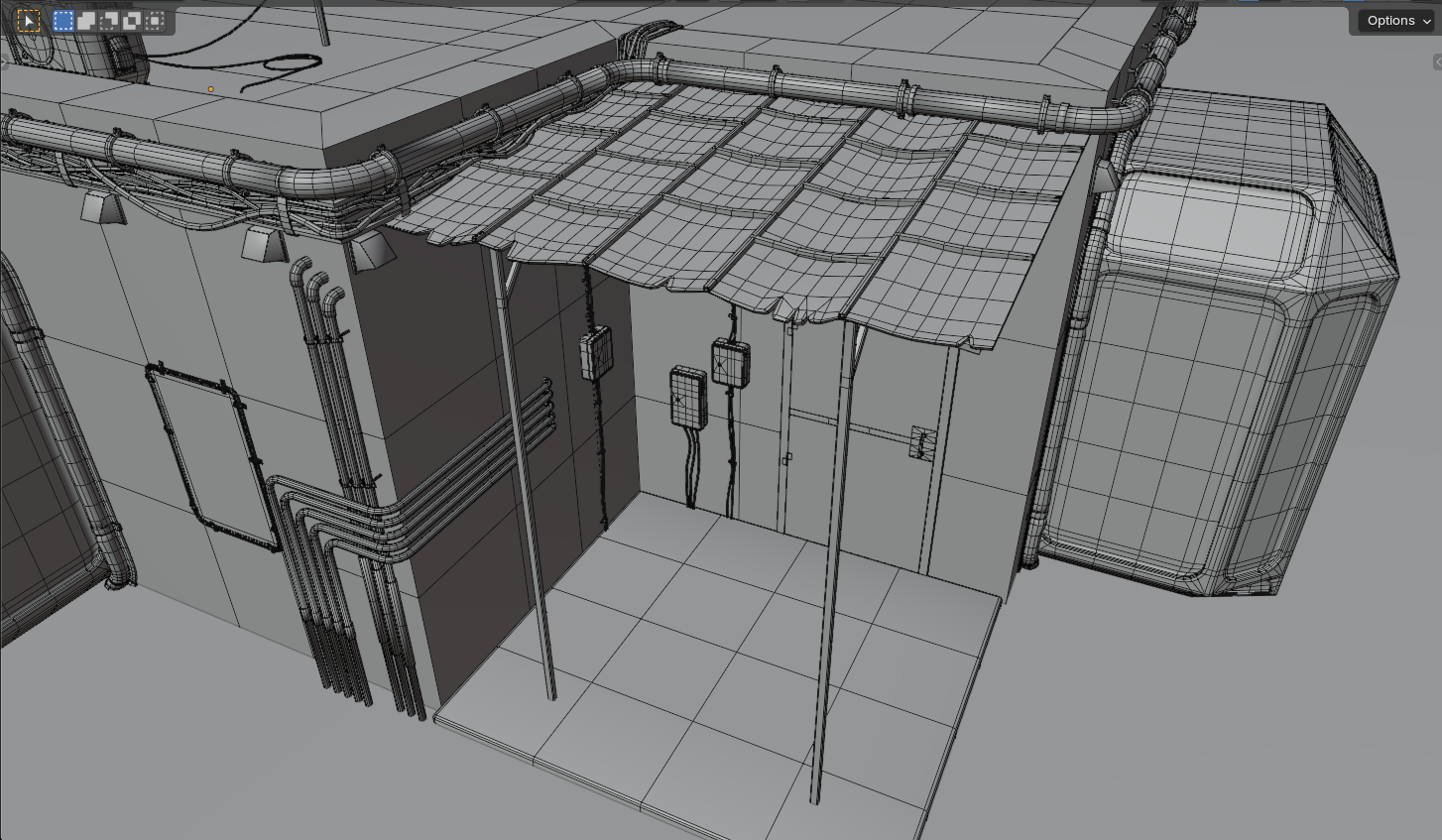
Task: Choose the Subtract Selection mode
Action: pos(109,21)
